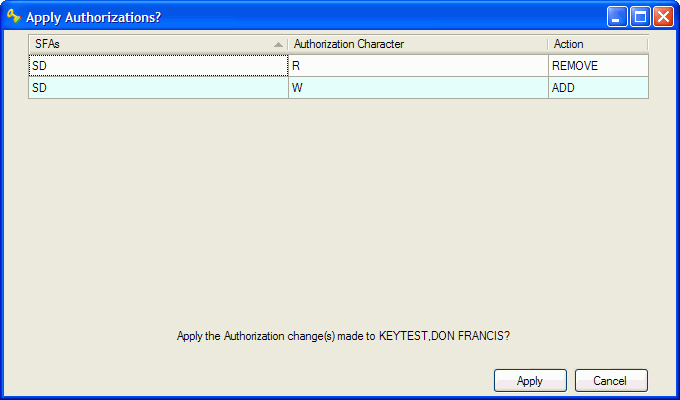Viewport: 680px width, 400px height.
Task: Click the KEYTEST,DON FRANCIS confirmation message
Action: coord(343,336)
